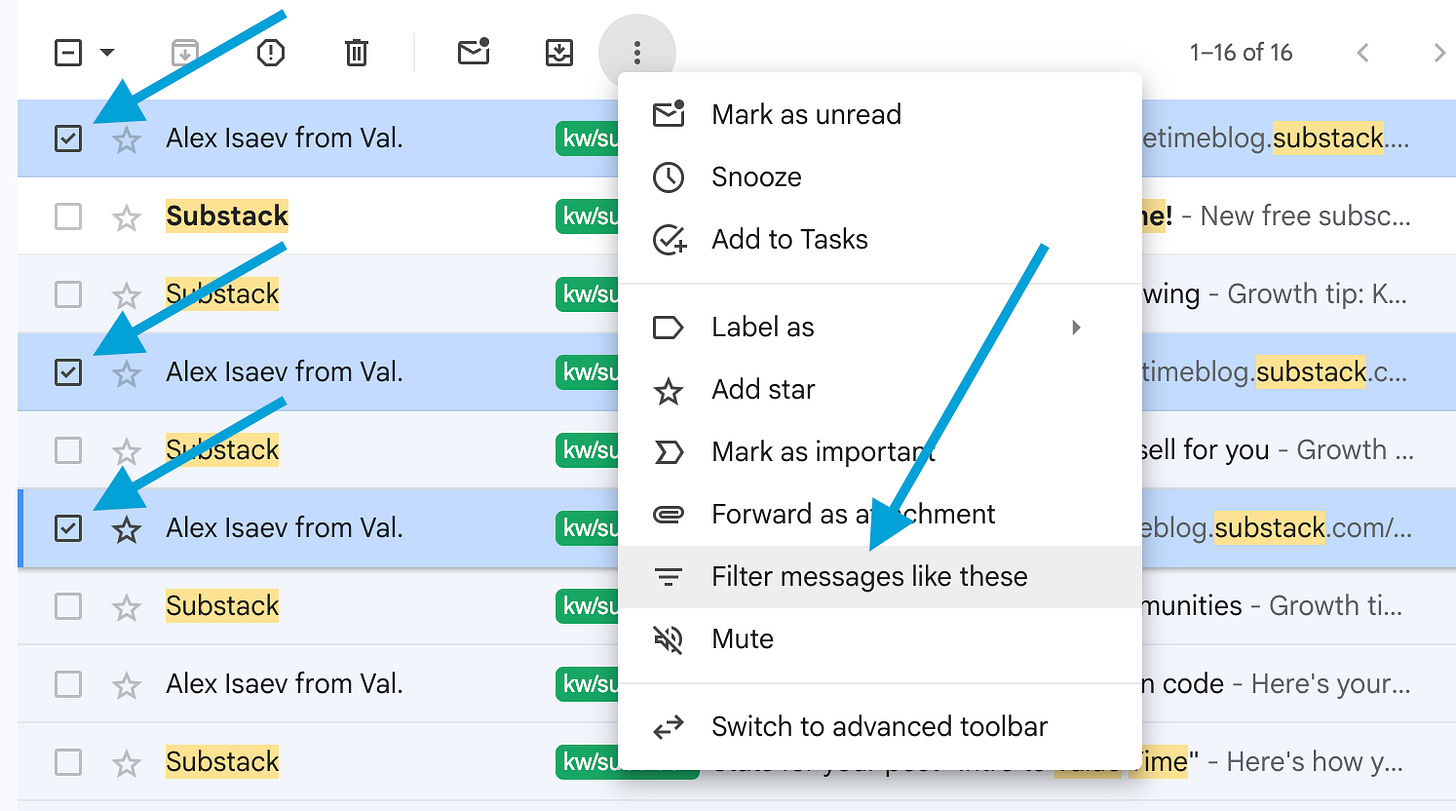The width and height of the screenshot is (1456, 811).
Task: Check the Substack 'munities - Growth ti...' row
Action: [68, 606]
